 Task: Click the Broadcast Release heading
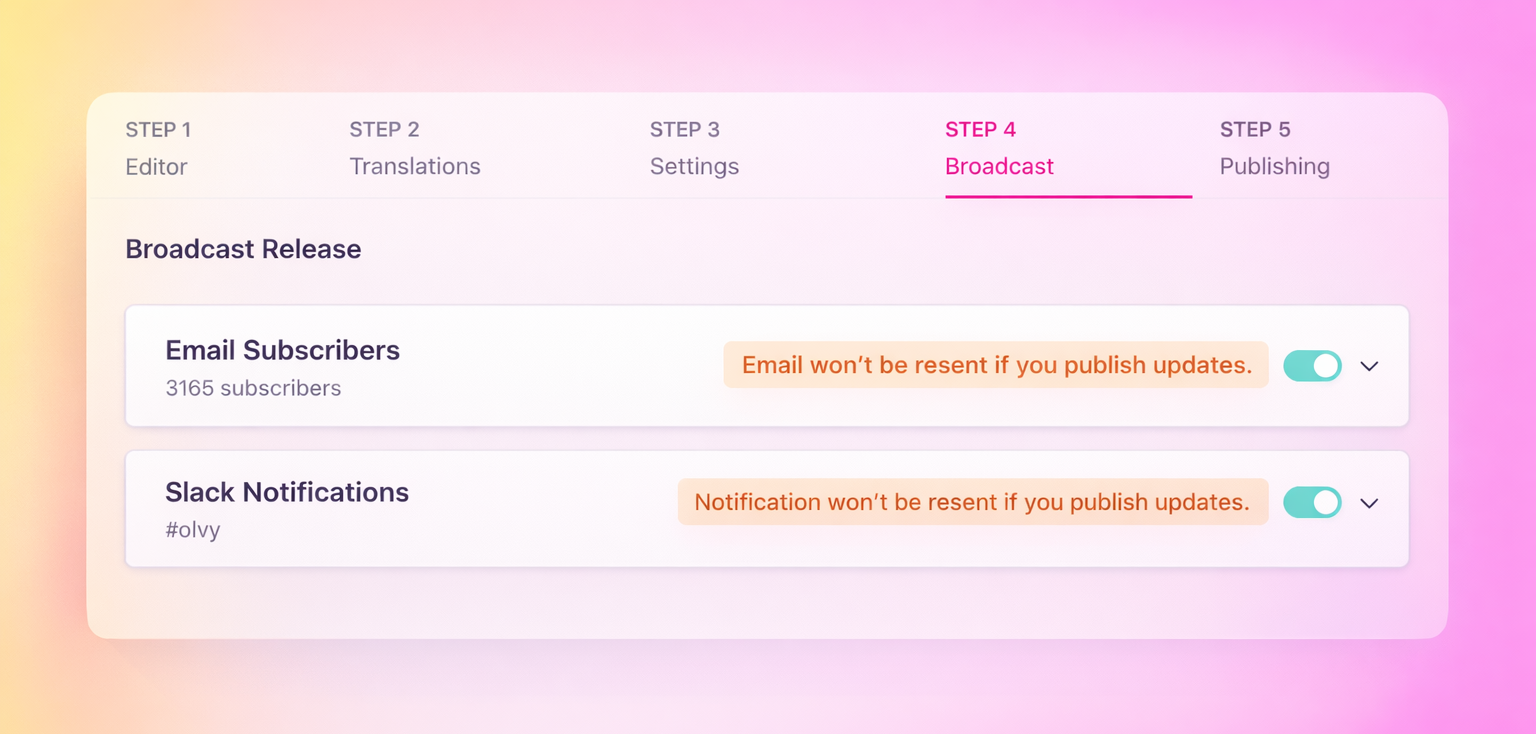[x=243, y=249]
